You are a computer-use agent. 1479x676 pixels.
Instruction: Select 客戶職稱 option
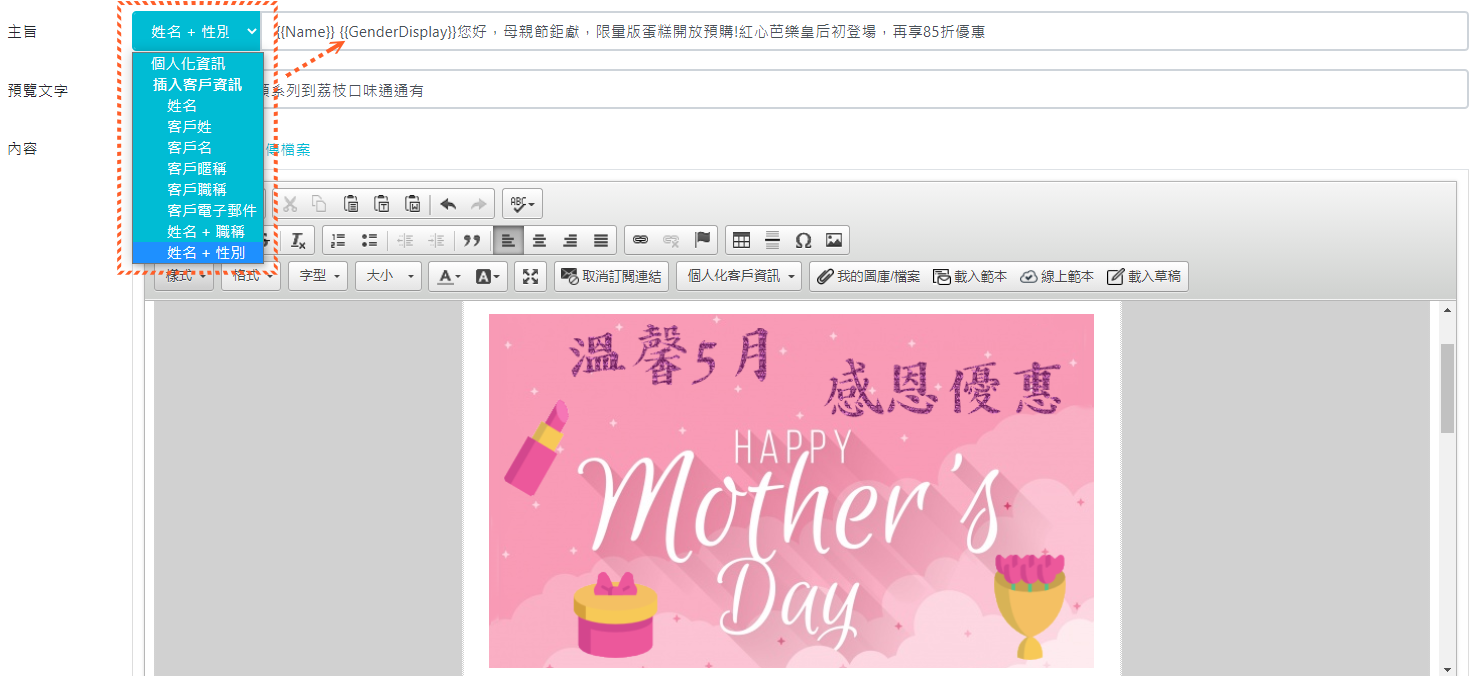click(x=198, y=189)
